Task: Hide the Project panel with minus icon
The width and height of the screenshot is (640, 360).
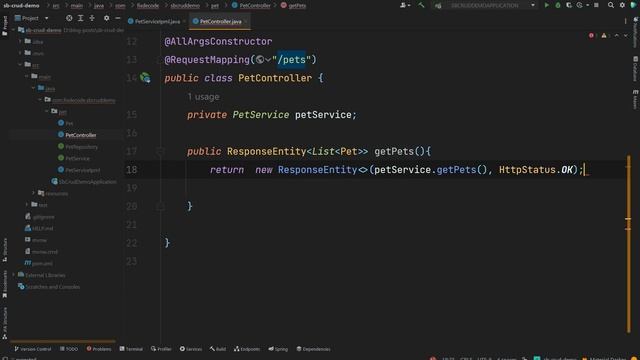Action: click(118, 18)
